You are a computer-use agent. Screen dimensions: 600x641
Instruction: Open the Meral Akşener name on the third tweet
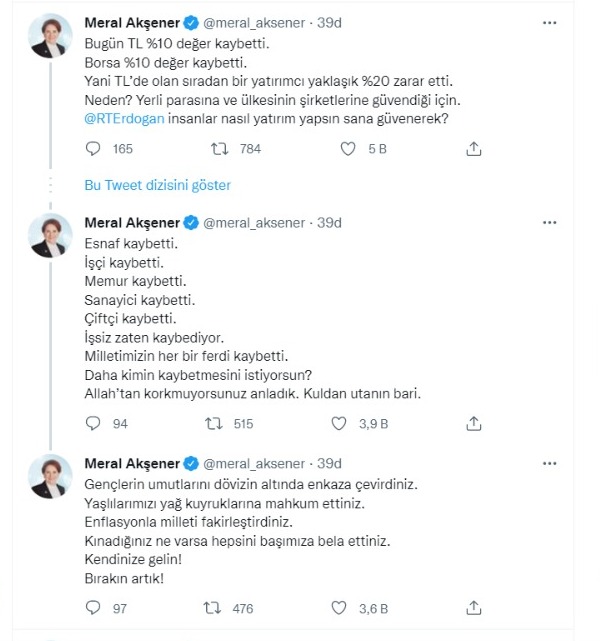pyautogui.click(x=132, y=464)
